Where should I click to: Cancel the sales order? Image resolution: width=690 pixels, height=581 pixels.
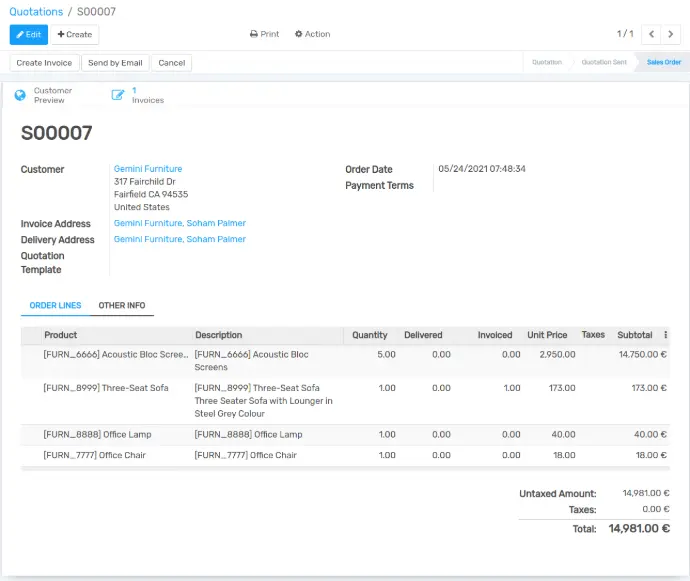[172, 63]
